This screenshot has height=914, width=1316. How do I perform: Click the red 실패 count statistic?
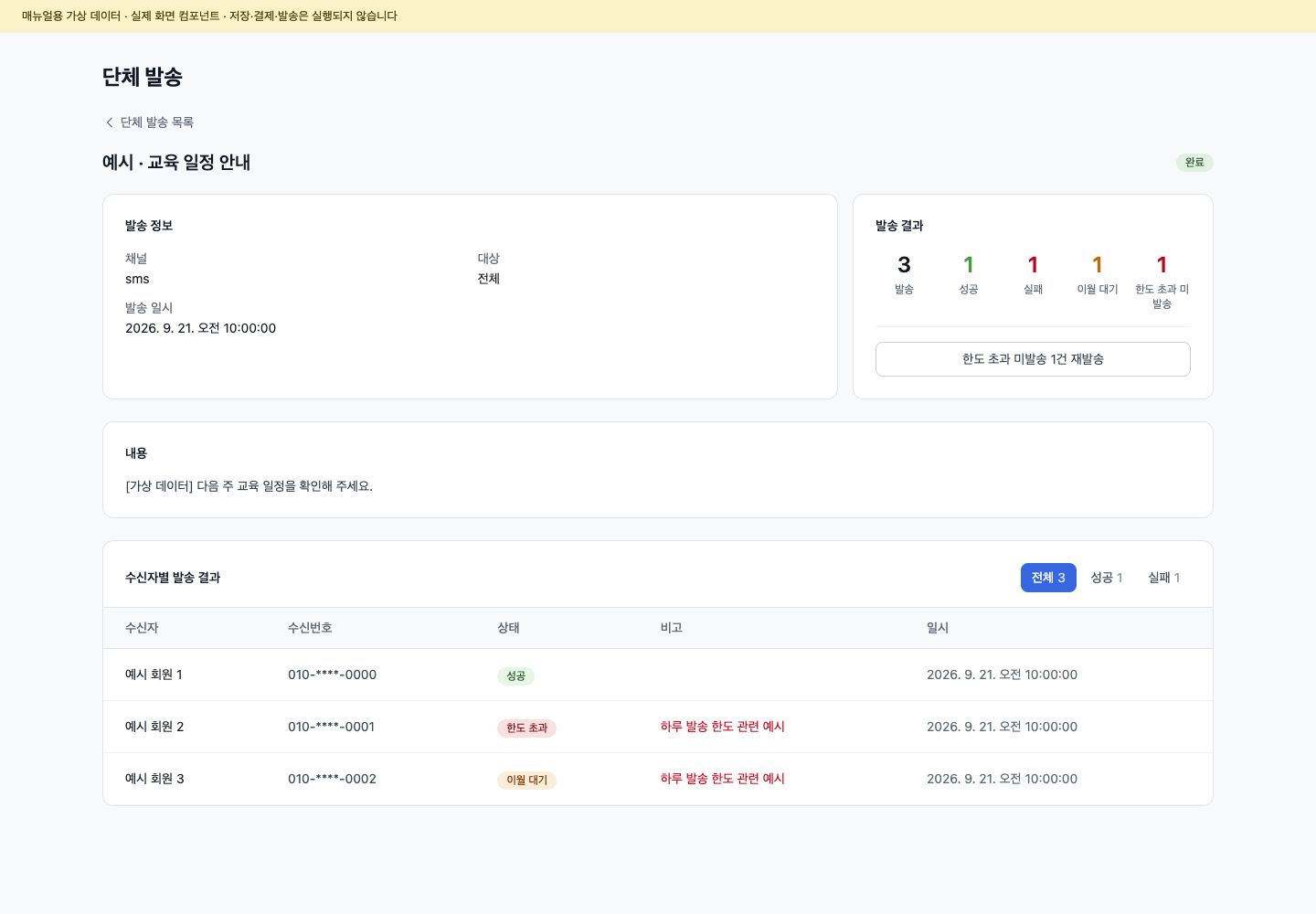click(x=1033, y=274)
